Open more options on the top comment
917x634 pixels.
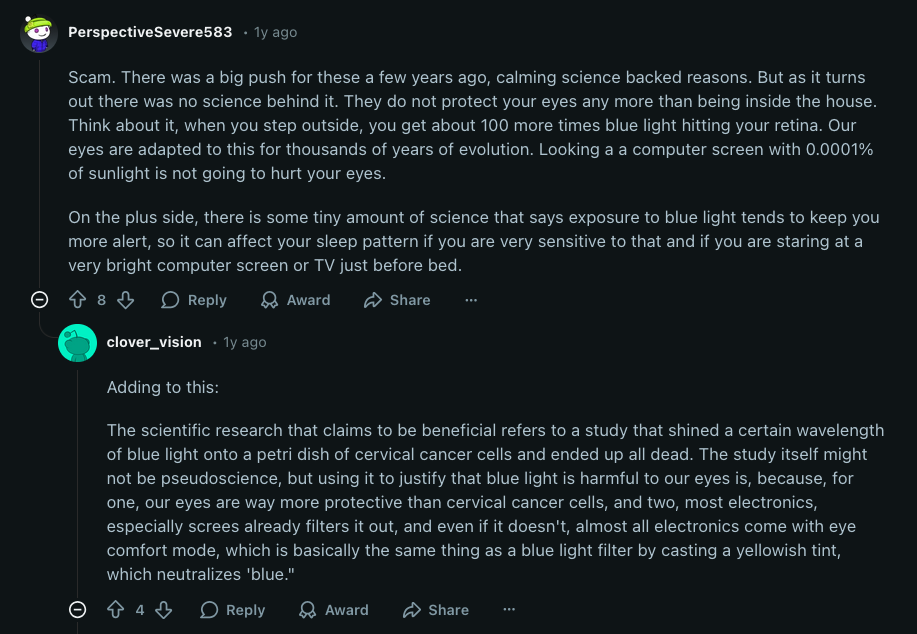point(470,300)
